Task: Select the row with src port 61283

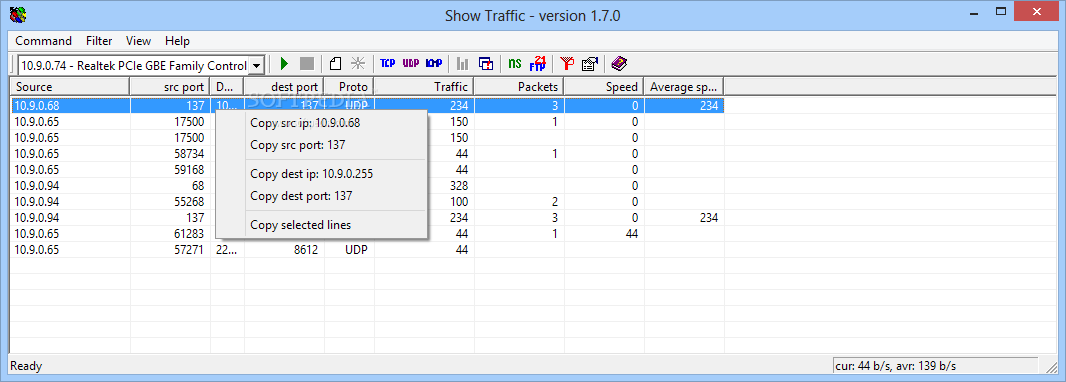Action: [x=367, y=233]
